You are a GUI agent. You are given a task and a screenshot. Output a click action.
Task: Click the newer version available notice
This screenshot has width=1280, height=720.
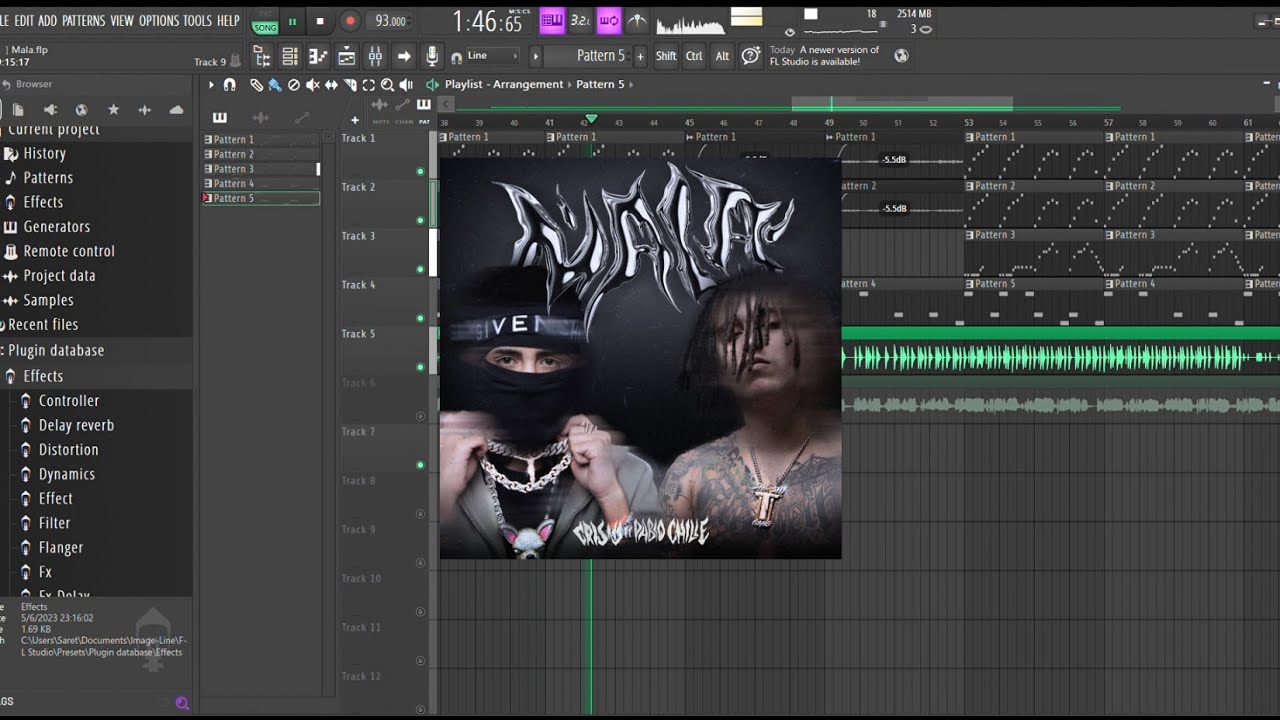click(824, 56)
